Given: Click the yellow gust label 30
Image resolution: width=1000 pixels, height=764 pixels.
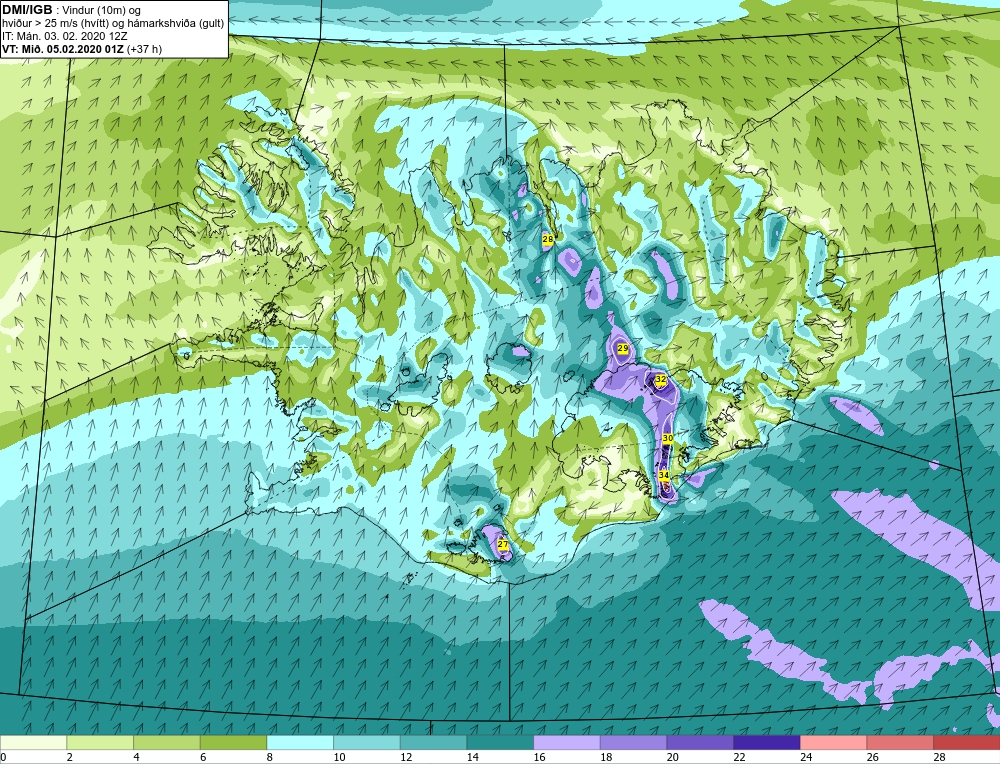Looking at the screenshot, I should pos(668,438).
